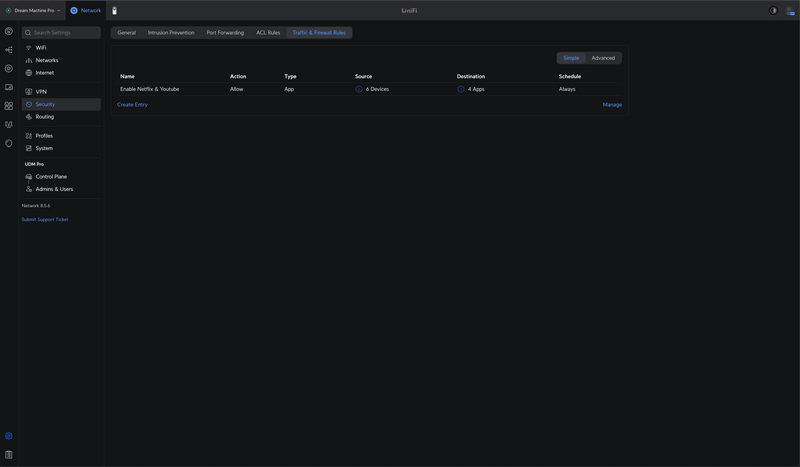Screen dimensions: 800x467
Task: Focus the Search Settings field
Action: pos(61,33)
